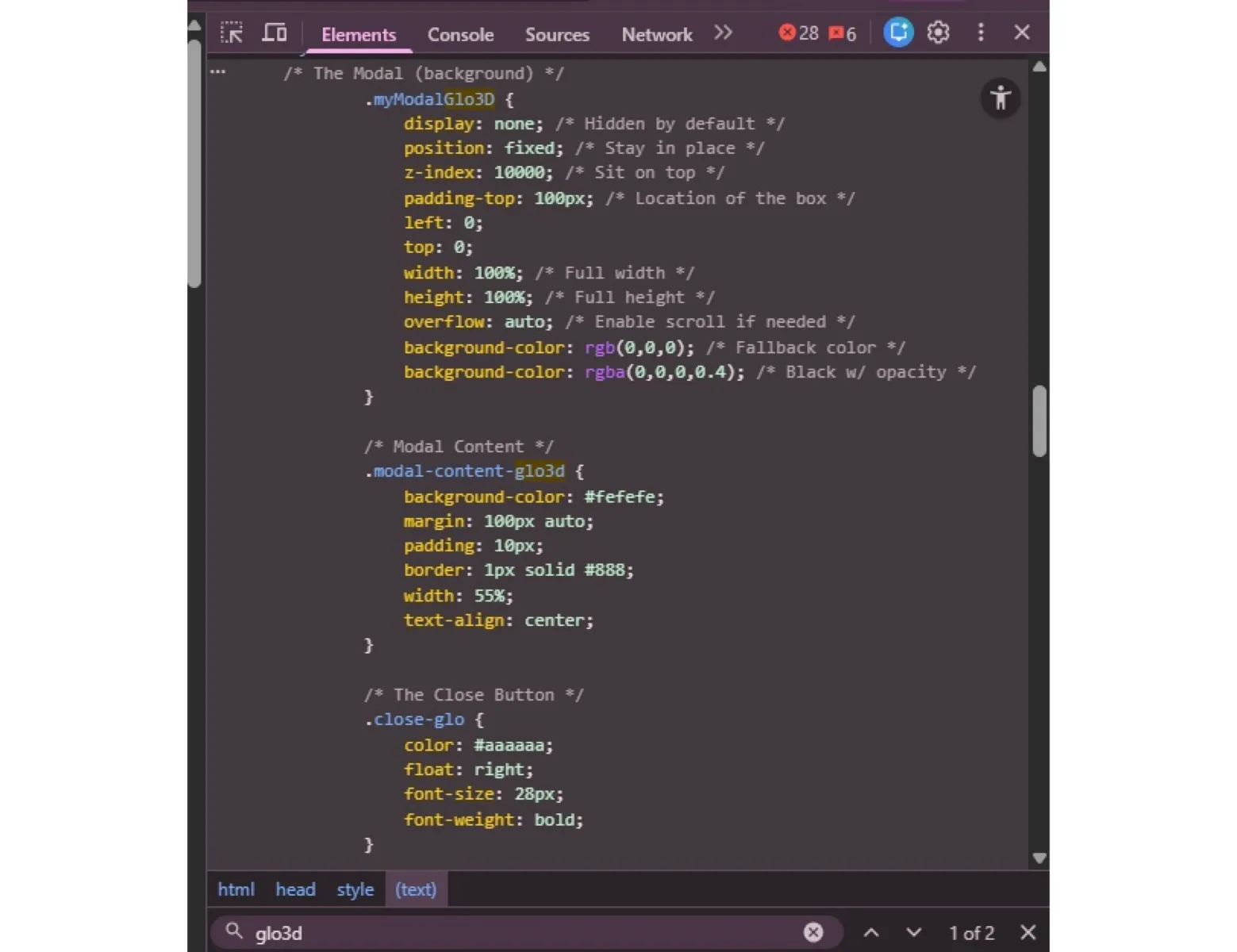1237x952 pixels.
Task: Open the three-dot customize menu
Action: point(981,33)
